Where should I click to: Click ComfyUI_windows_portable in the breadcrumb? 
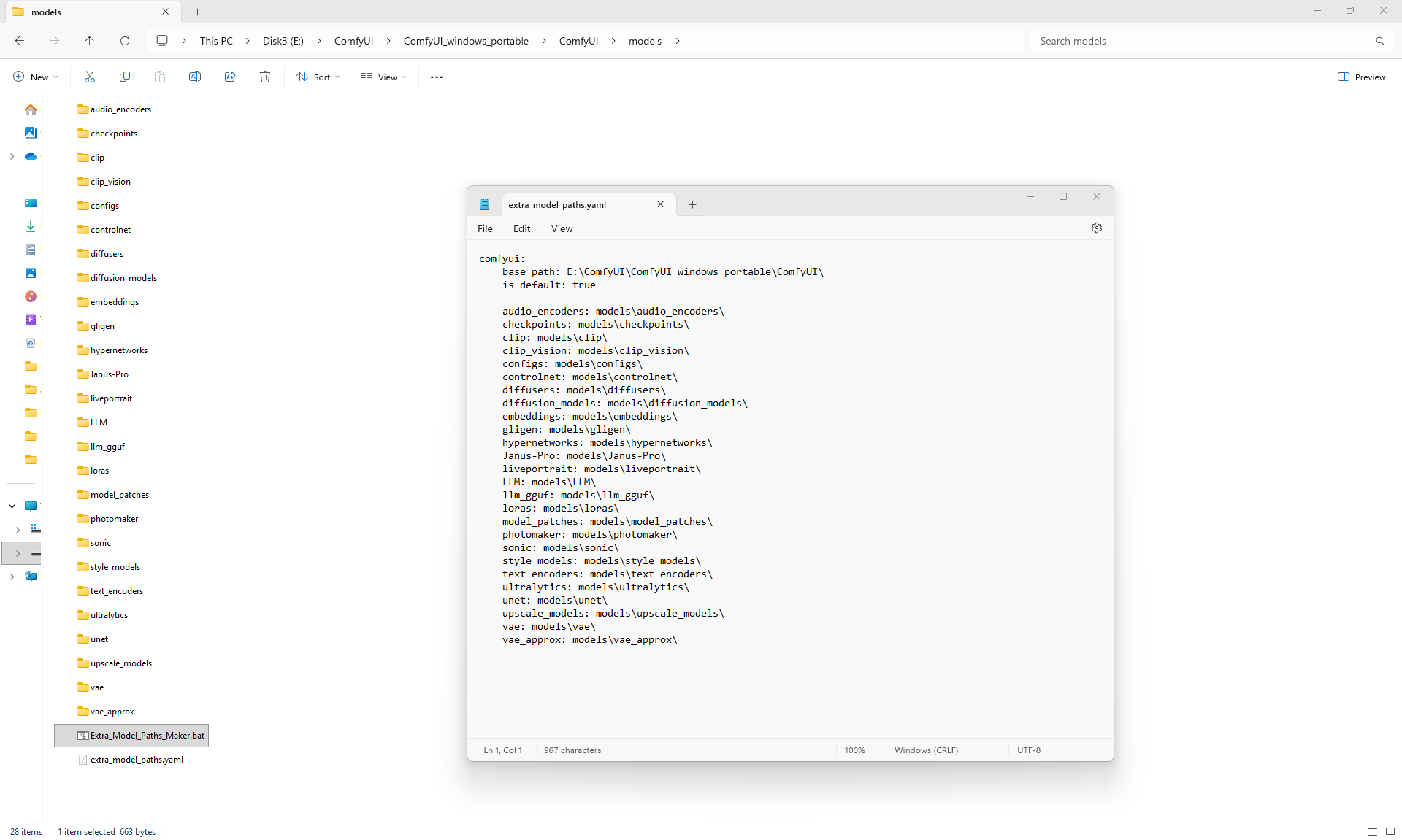[x=466, y=41]
